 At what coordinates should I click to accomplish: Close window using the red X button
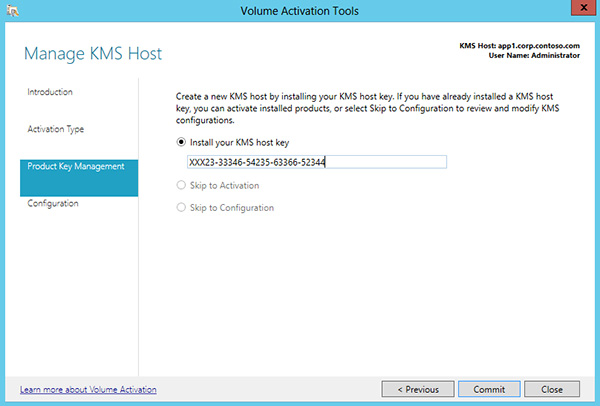pyautogui.click(x=577, y=9)
